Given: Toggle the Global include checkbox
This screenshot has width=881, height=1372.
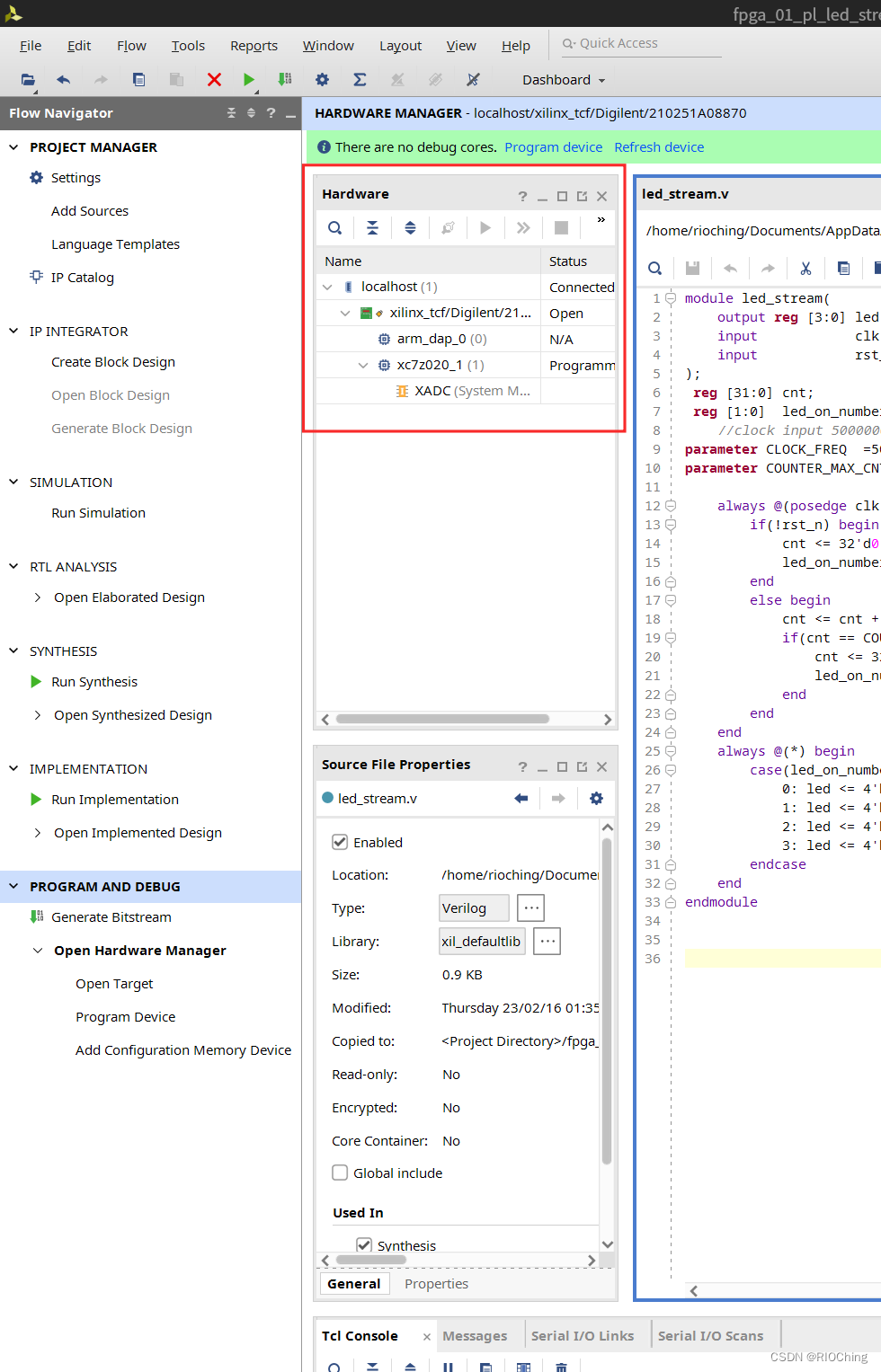Looking at the screenshot, I should coord(340,1173).
